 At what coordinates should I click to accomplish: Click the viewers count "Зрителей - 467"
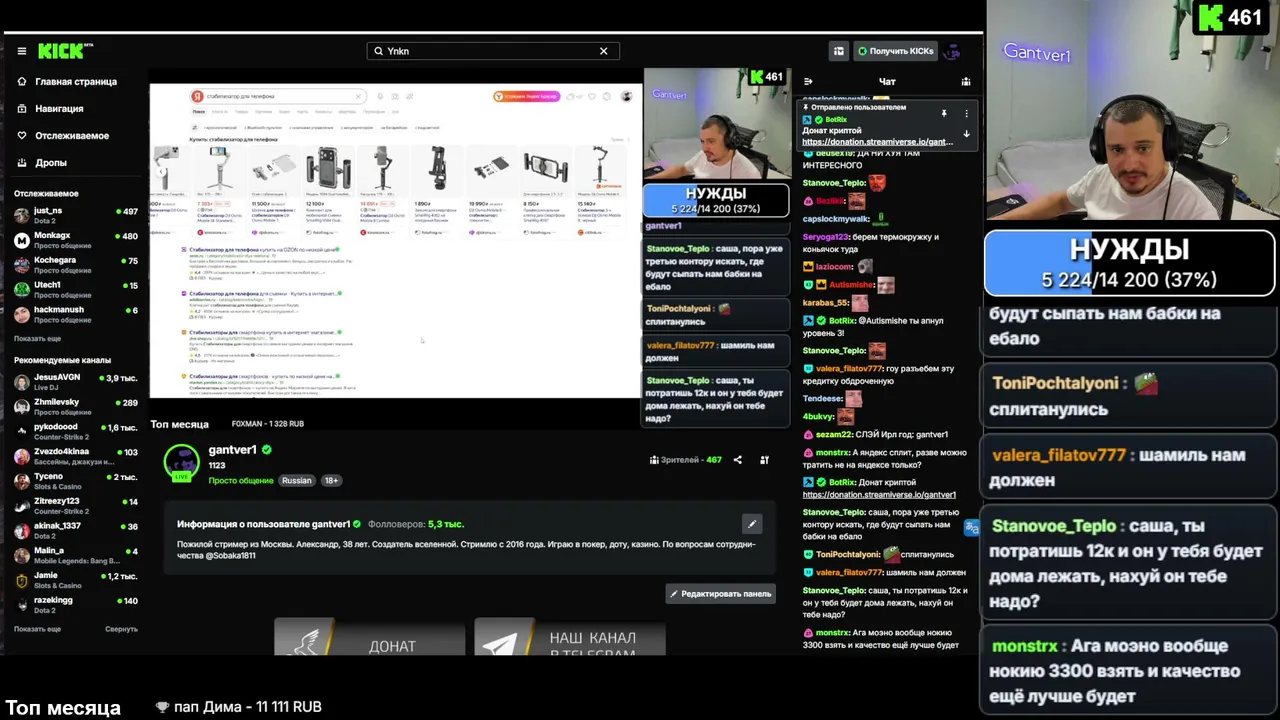coord(685,460)
